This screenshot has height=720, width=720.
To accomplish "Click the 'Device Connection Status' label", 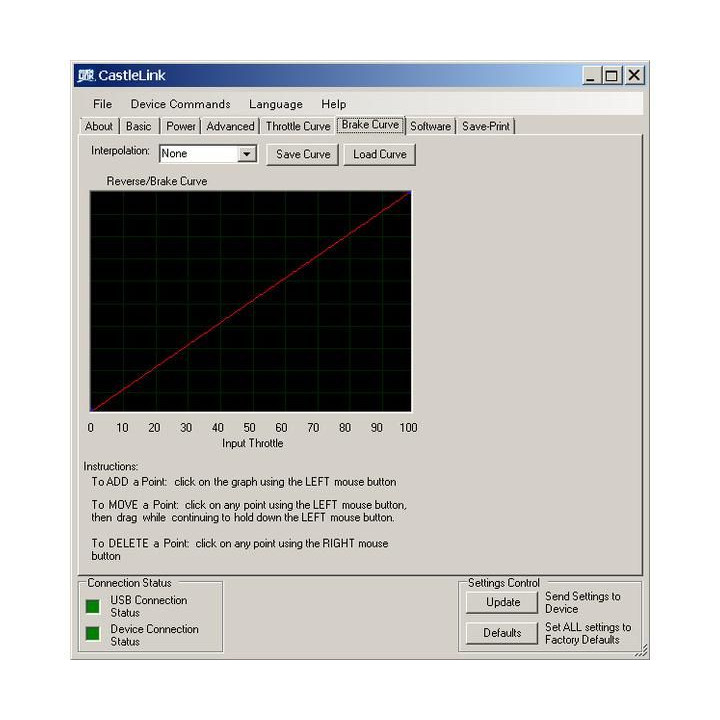I will point(155,635).
